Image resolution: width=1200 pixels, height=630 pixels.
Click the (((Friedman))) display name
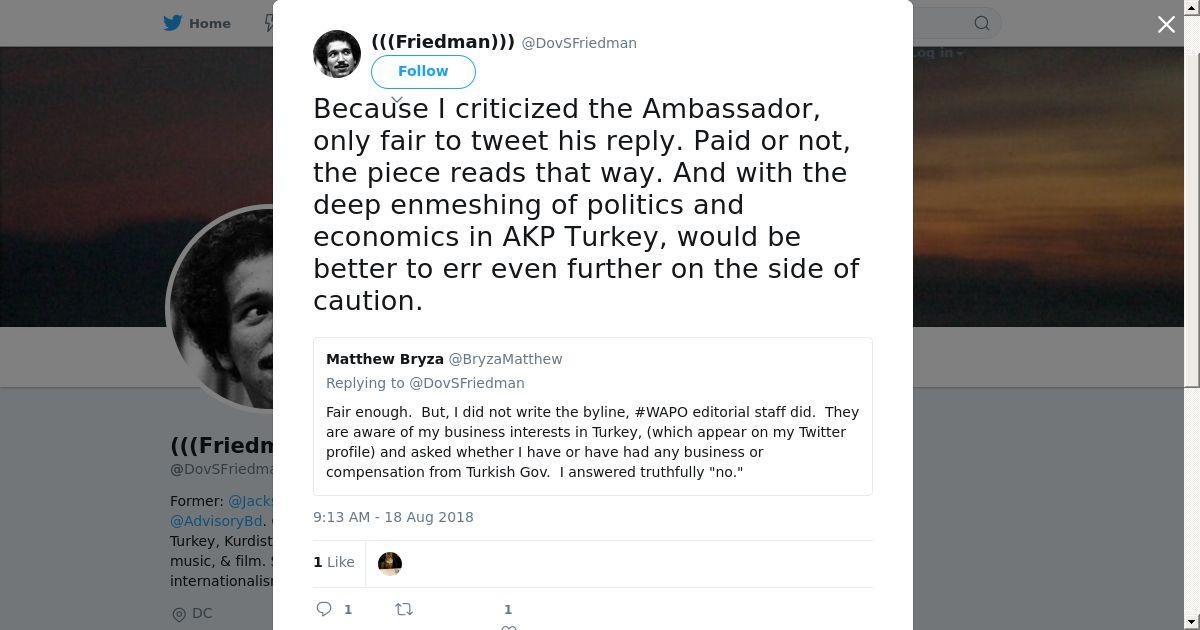(443, 42)
